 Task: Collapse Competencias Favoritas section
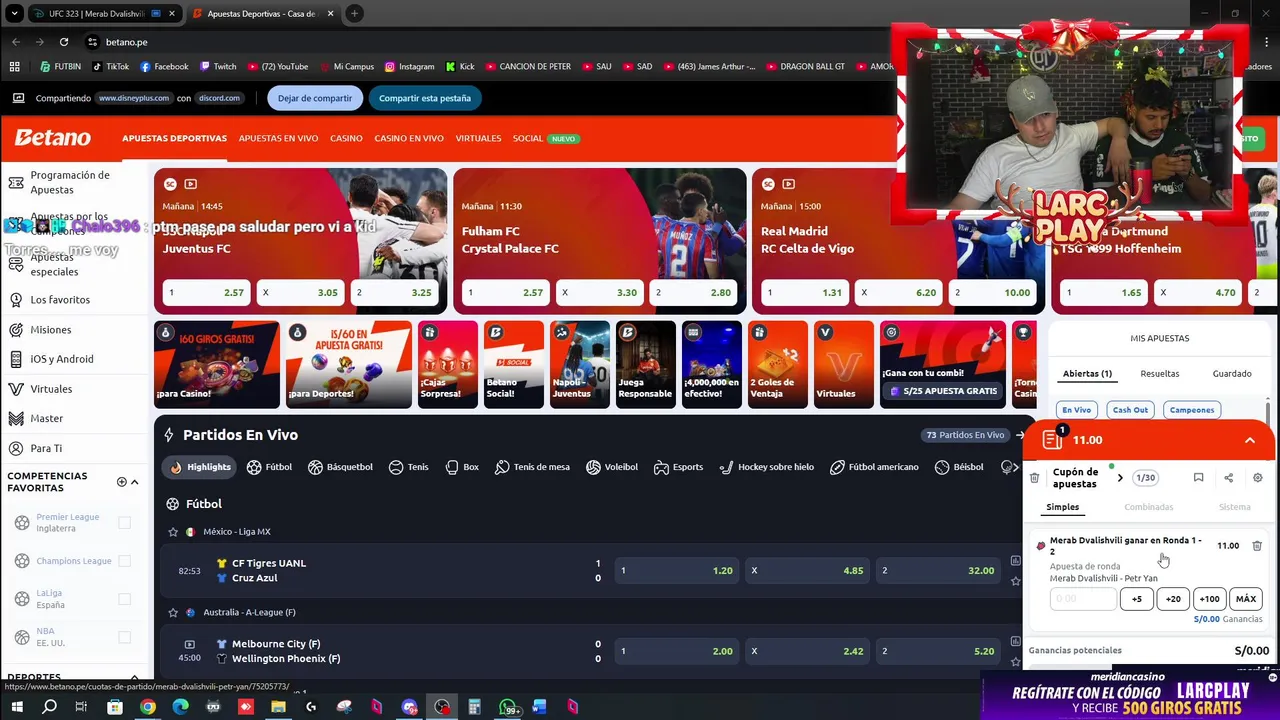[135, 482]
